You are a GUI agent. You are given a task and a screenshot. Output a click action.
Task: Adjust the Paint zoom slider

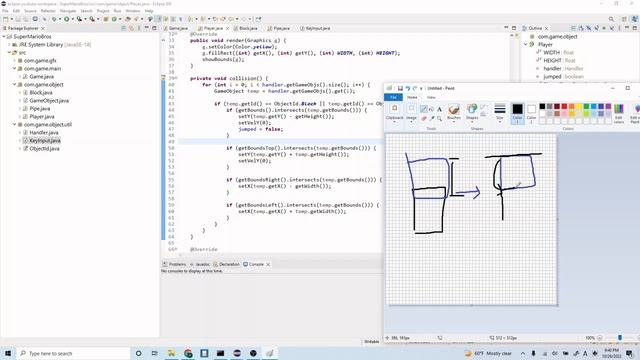coord(620,338)
